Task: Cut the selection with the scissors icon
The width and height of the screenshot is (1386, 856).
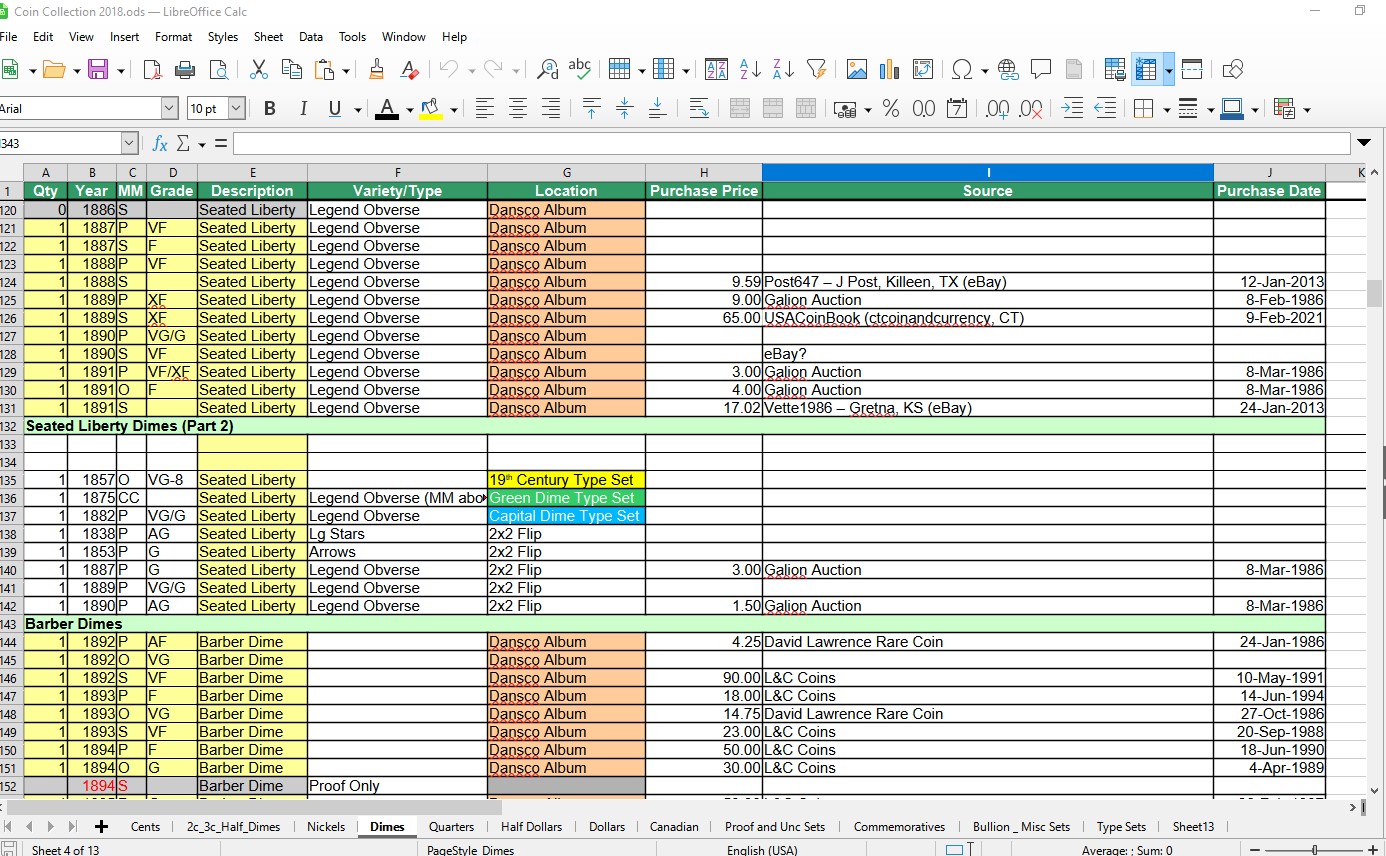Action: pos(258,69)
